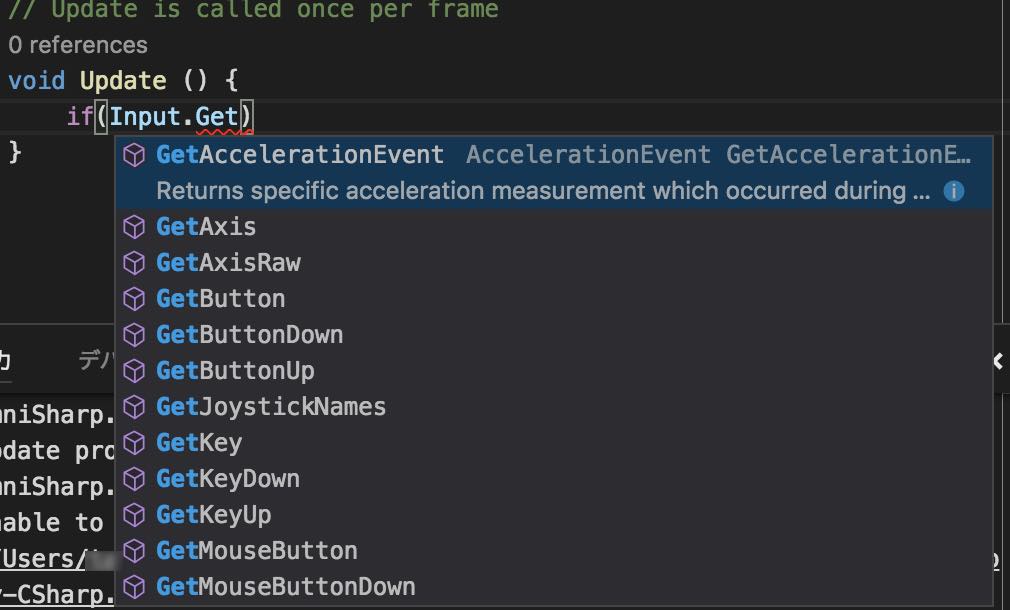Open the 0 references code lens link

coord(78,45)
